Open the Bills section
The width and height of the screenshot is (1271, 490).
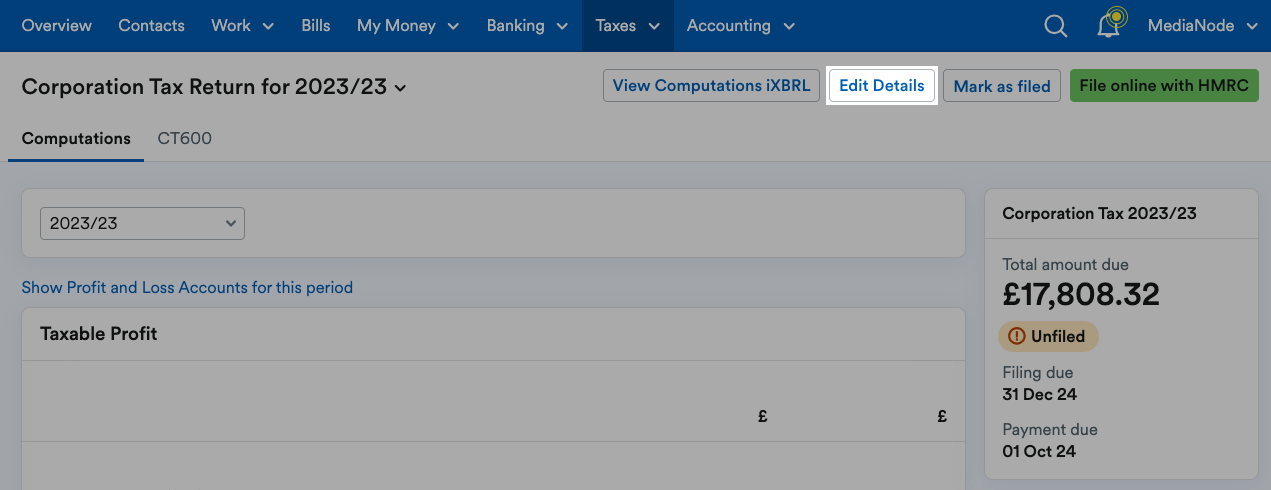pyautogui.click(x=315, y=26)
